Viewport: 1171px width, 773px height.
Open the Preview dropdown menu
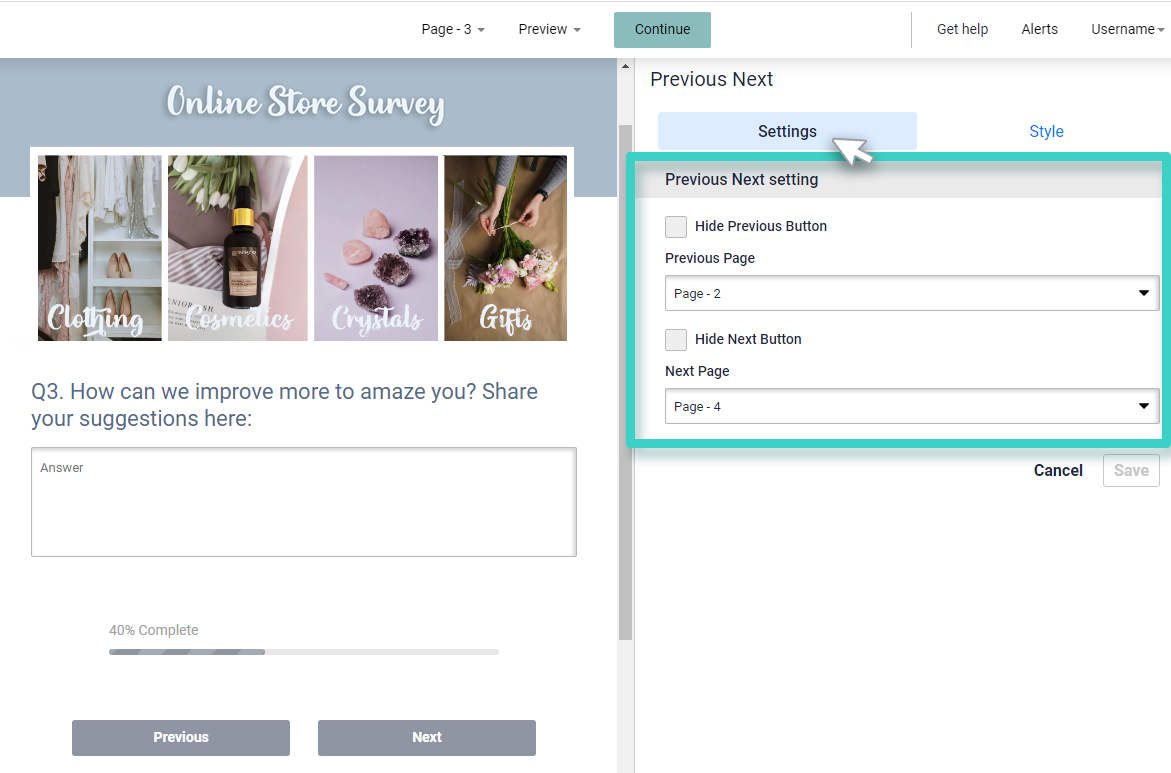click(x=549, y=29)
